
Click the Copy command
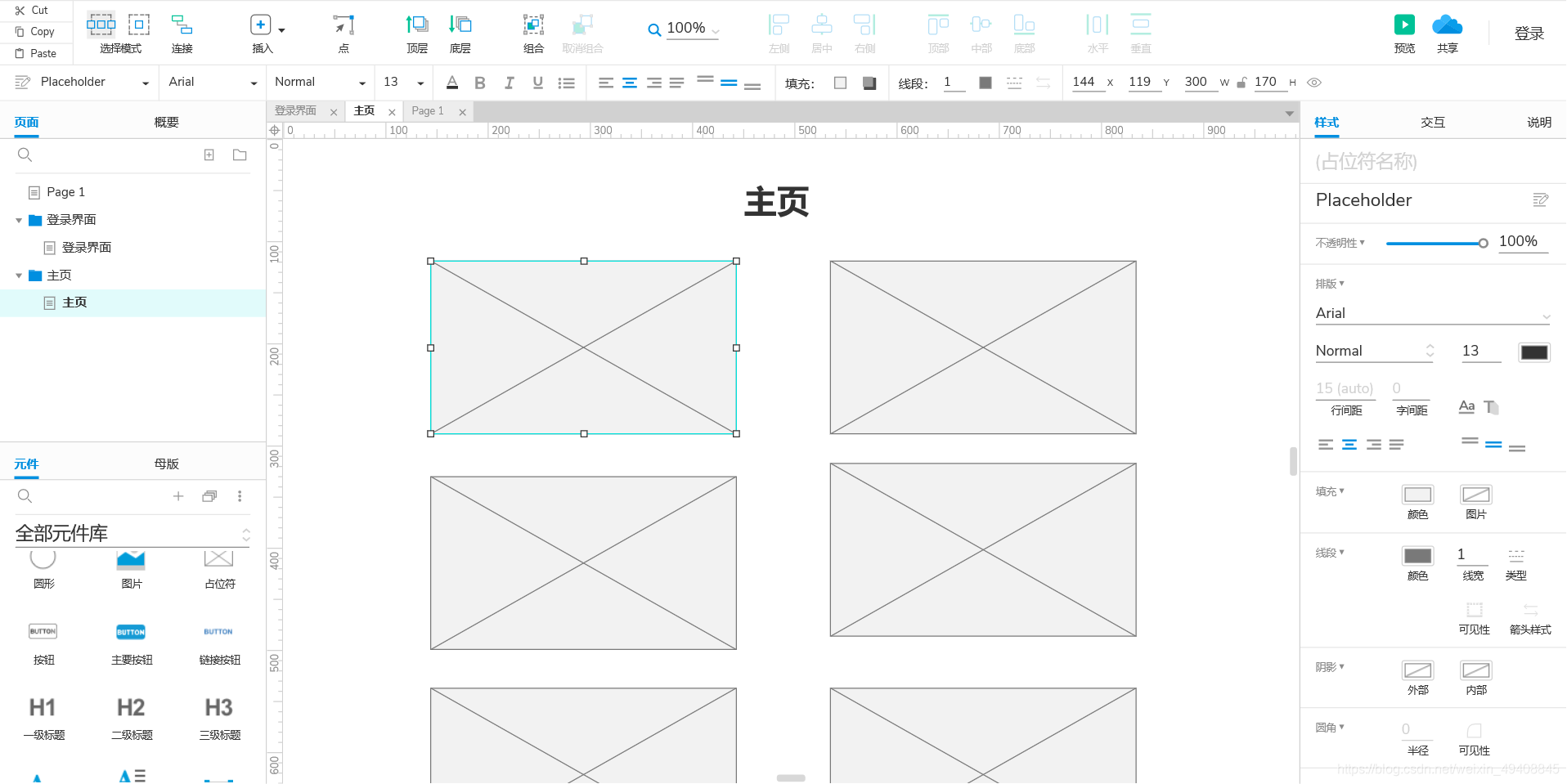34,32
